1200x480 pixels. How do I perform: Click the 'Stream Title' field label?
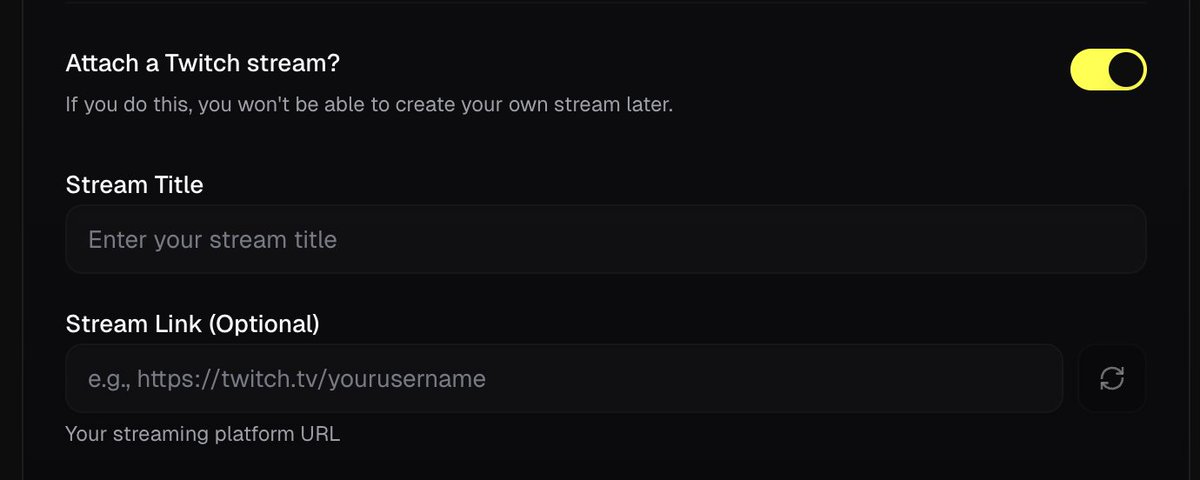(x=134, y=185)
